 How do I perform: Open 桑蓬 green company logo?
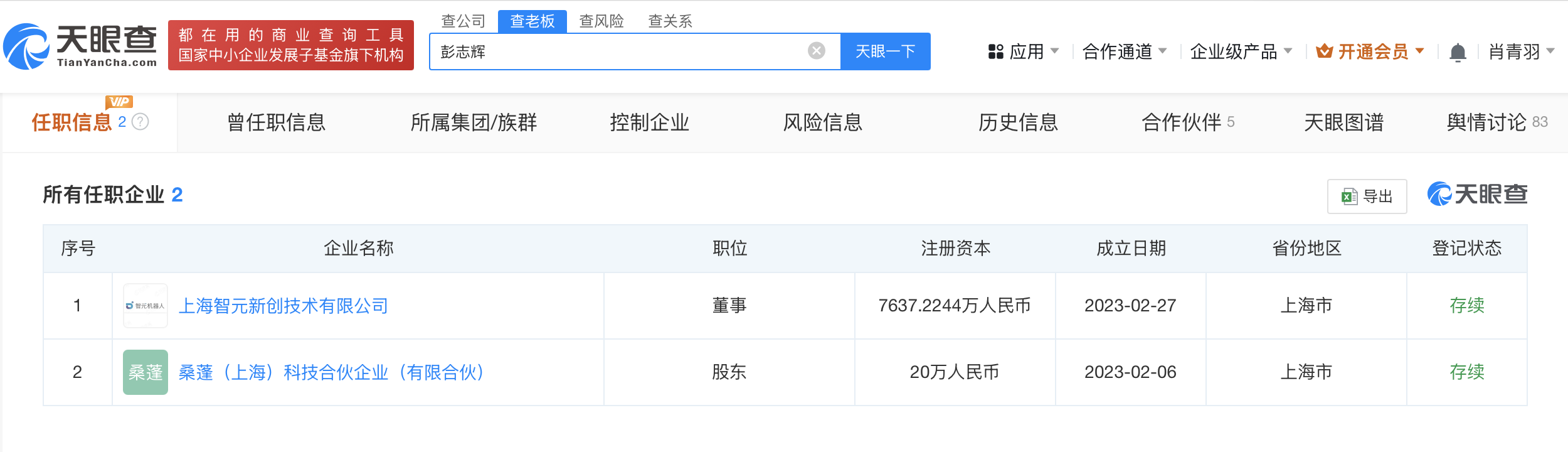click(146, 372)
